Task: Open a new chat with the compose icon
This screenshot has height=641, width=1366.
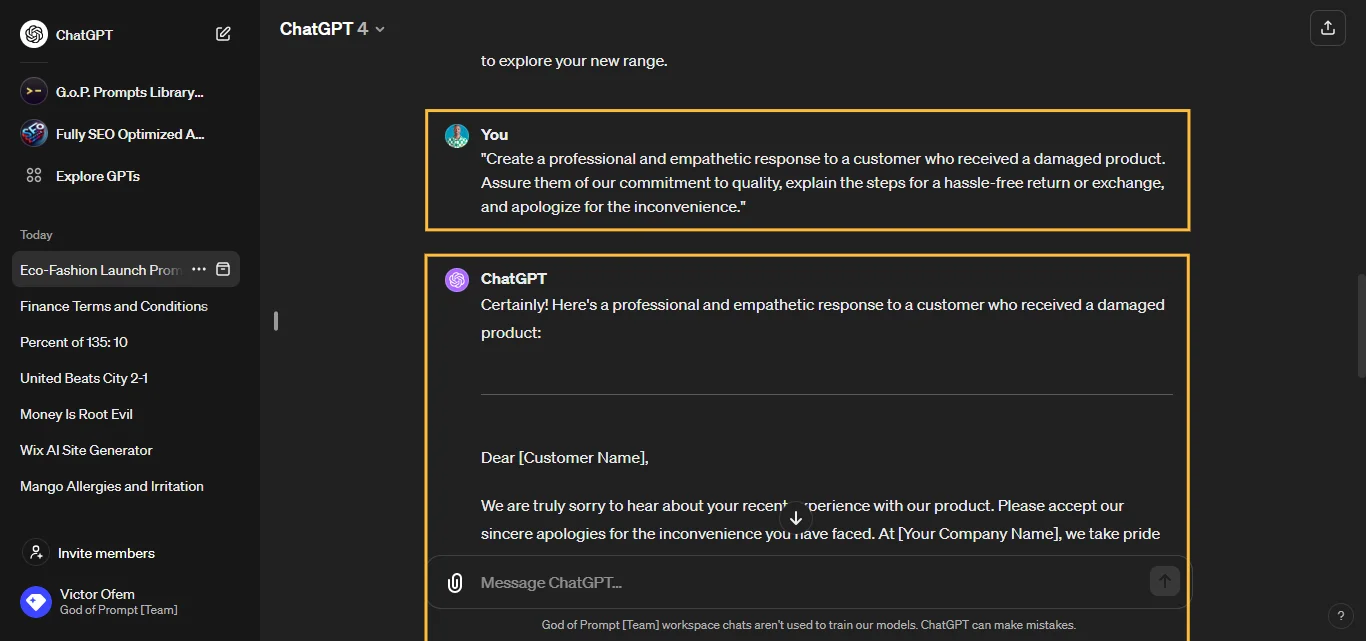Action: [x=223, y=33]
